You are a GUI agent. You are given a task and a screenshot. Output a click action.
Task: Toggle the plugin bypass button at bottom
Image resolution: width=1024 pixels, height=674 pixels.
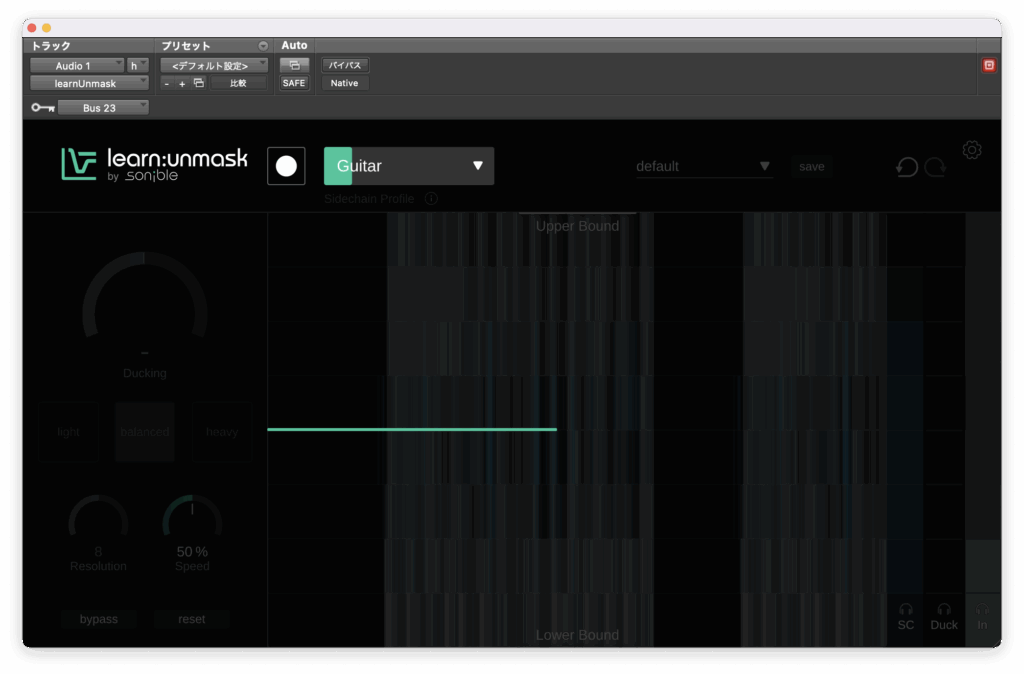pyautogui.click(x=99, y=618)
